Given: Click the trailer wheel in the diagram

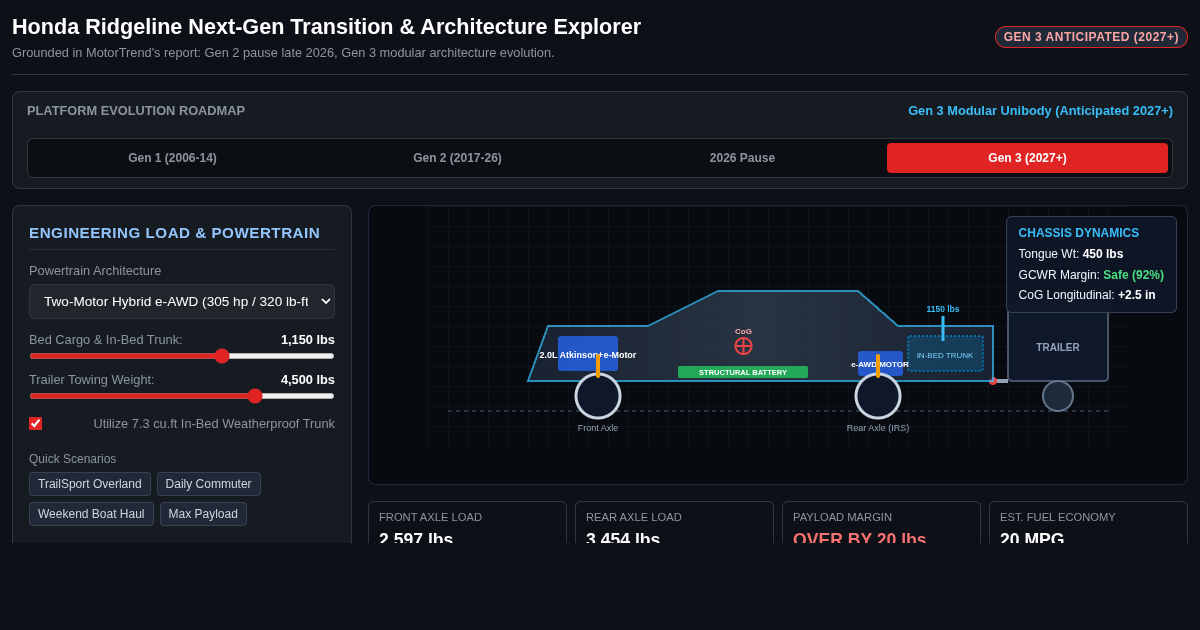Looking at the screenshot, I should pyautogui.click(x=1058, y=396).
